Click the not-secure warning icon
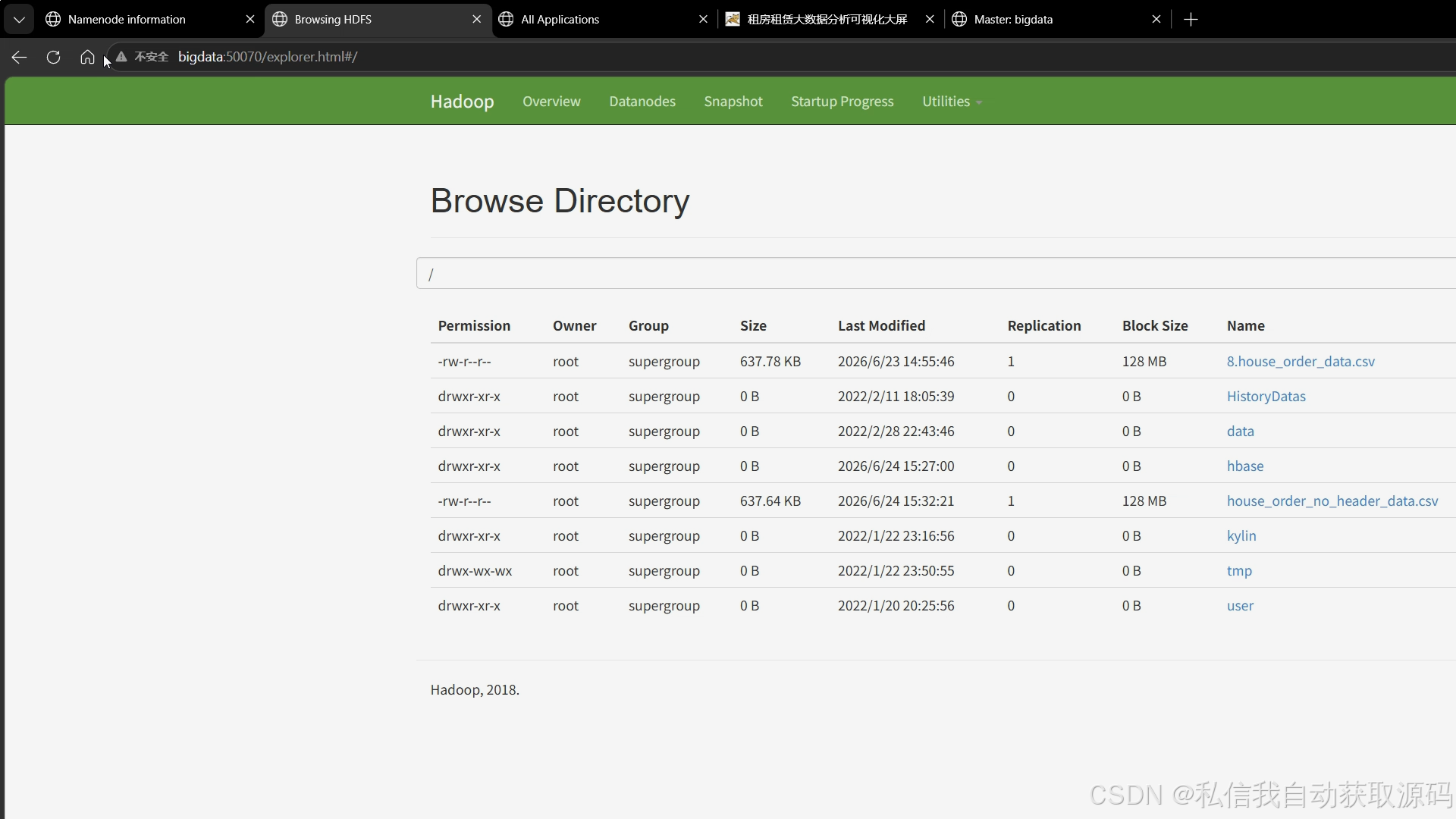Image resolution: width=1456 pixels, height=819 pixels. point(121,57)
